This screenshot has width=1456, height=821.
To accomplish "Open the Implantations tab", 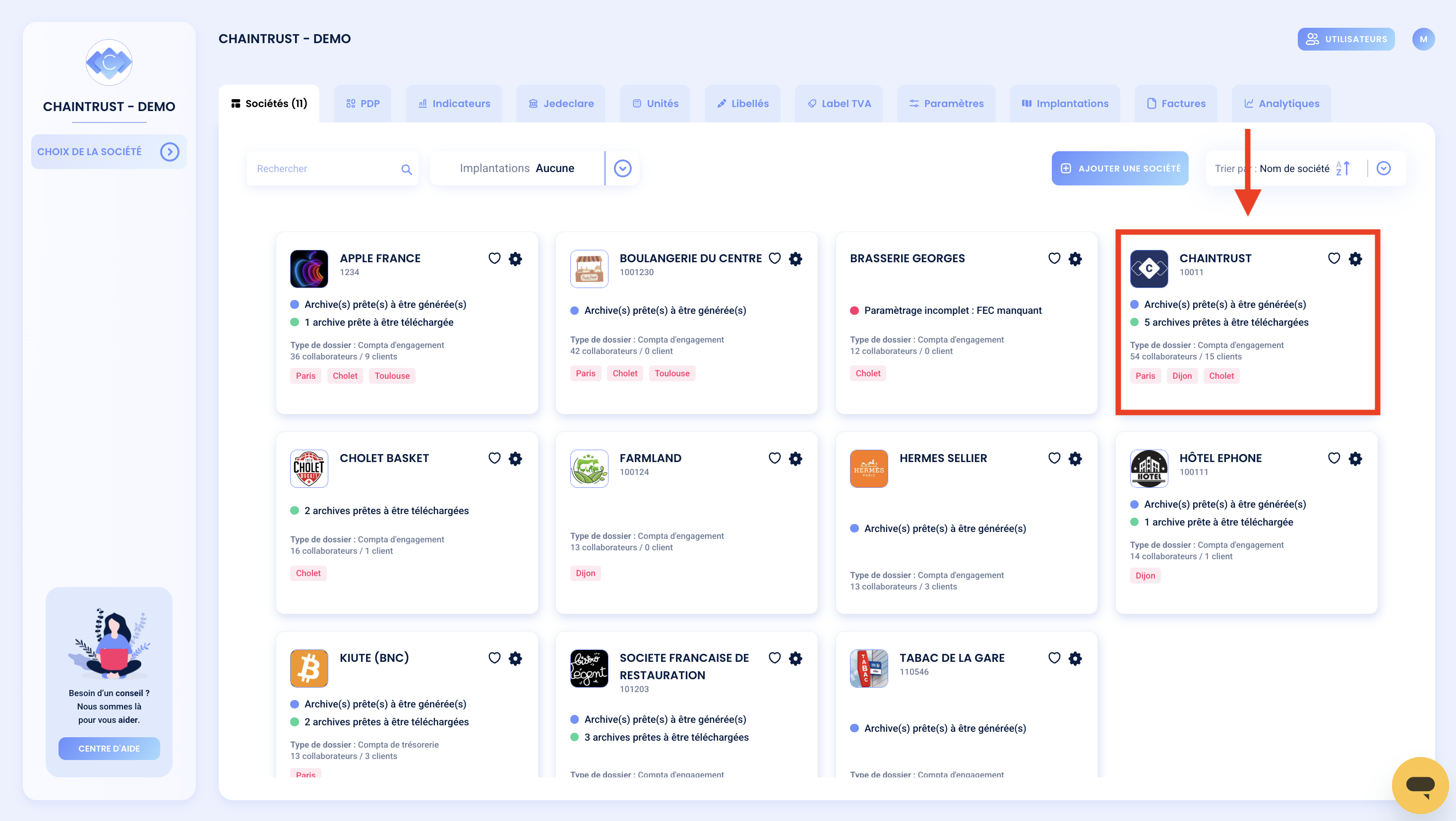I will click(x=1065, y=104).
